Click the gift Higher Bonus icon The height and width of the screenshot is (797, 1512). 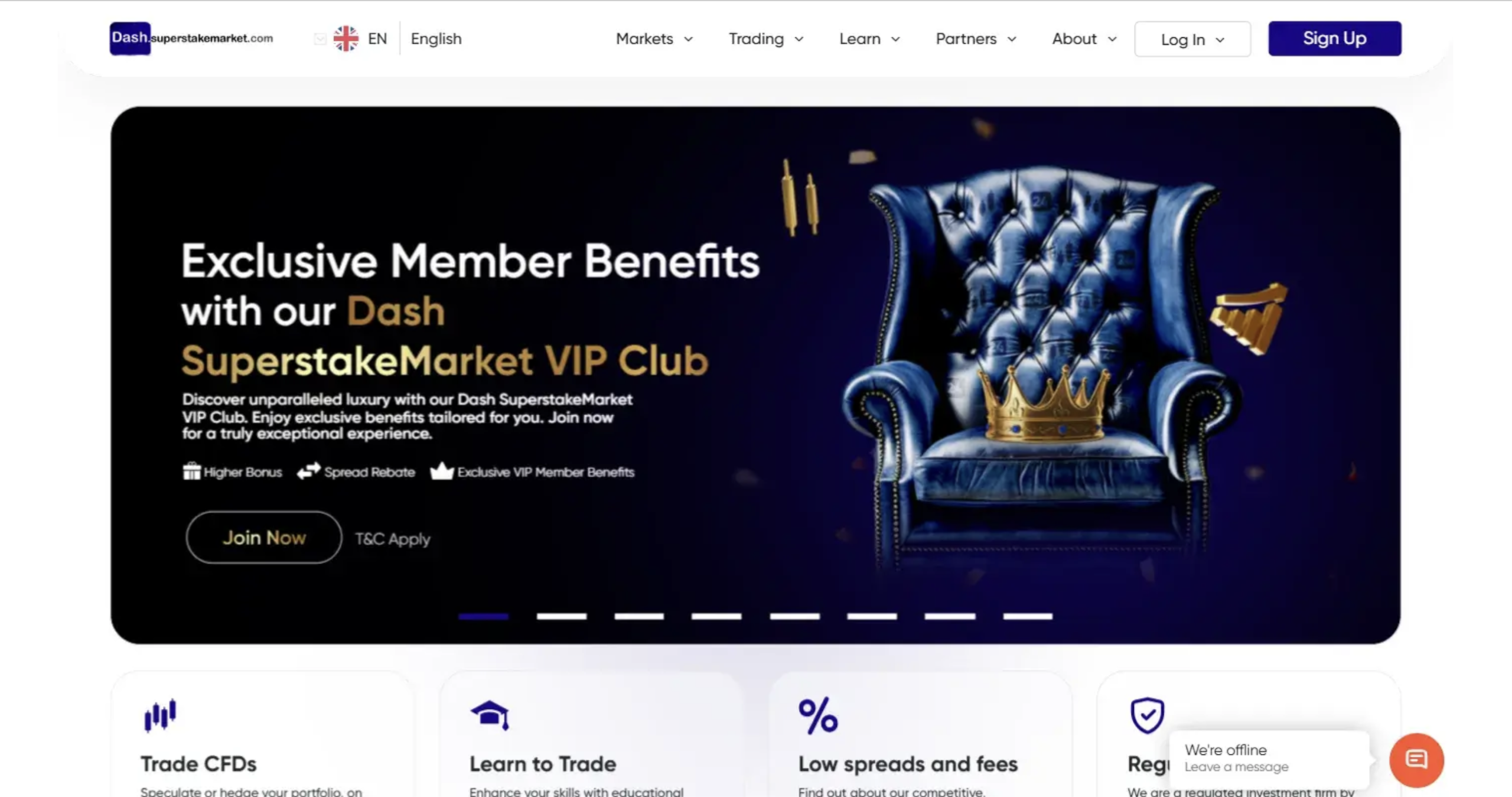point(191,471)
